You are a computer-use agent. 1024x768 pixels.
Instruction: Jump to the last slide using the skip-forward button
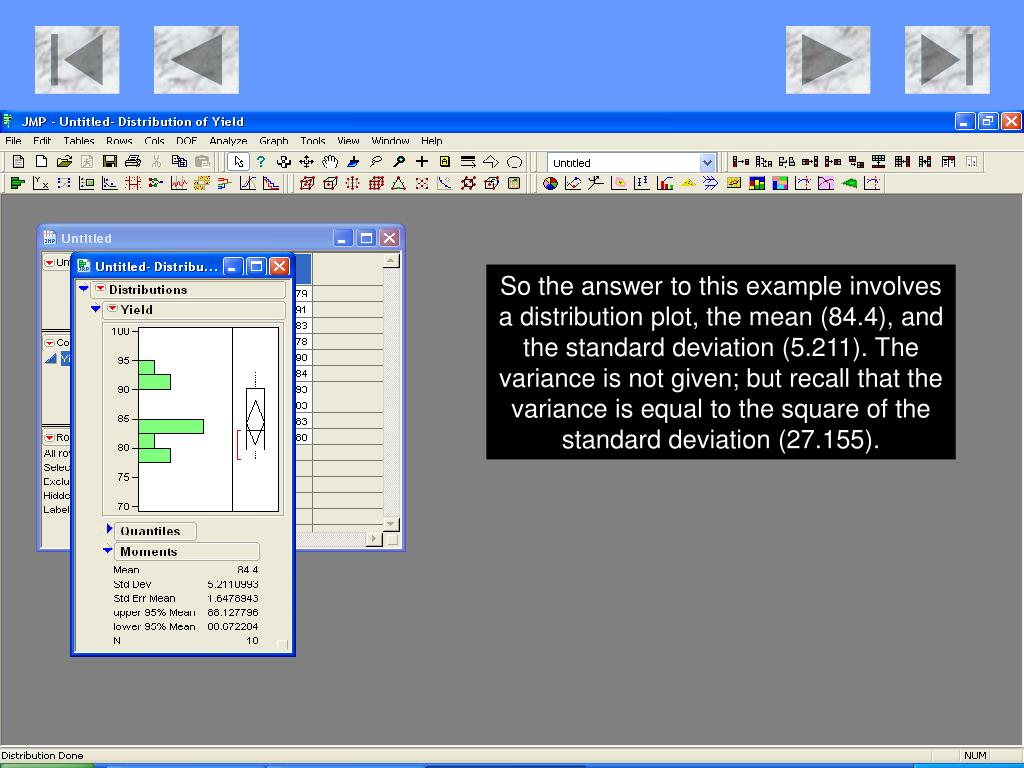click(947, 60)
